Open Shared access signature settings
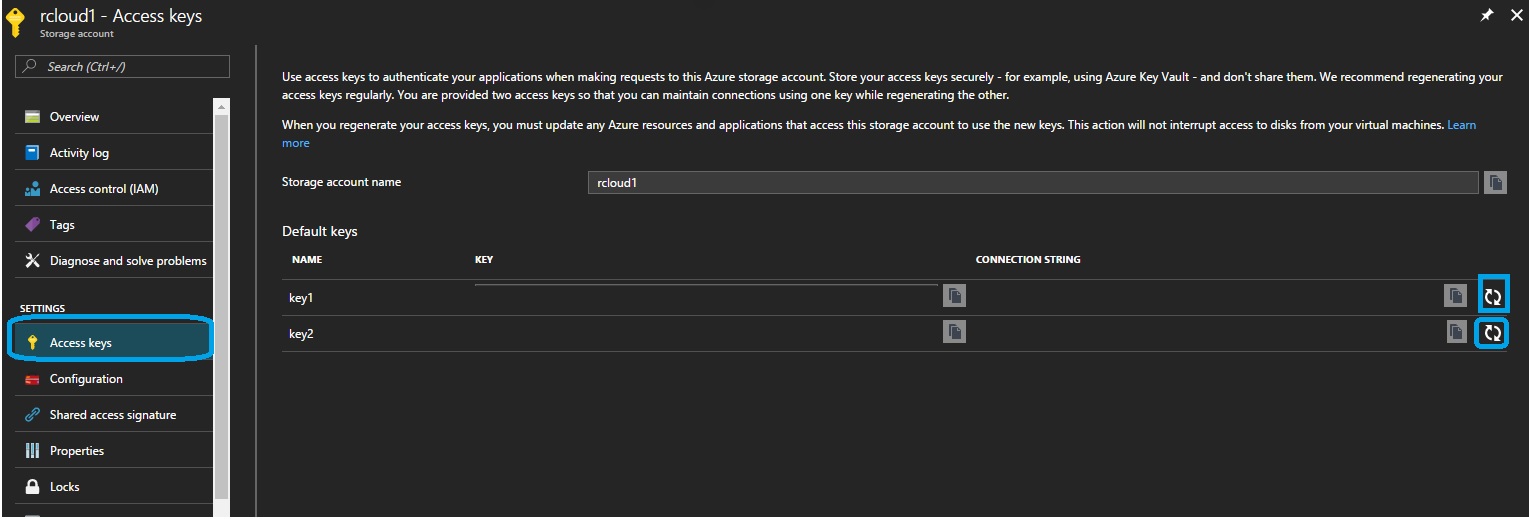The height and width of the screenshot is (519, 1529). [x=112, y=415]
